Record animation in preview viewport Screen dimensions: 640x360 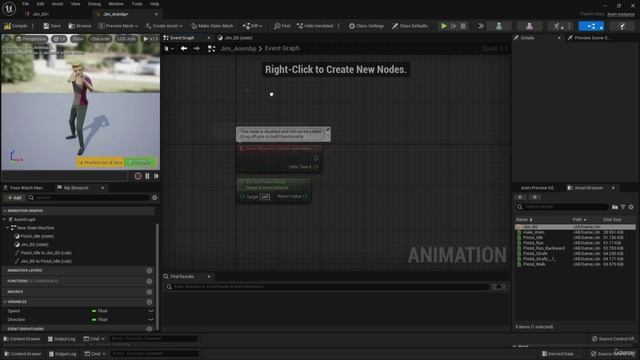pyautogui.click(x=138, y=176)
